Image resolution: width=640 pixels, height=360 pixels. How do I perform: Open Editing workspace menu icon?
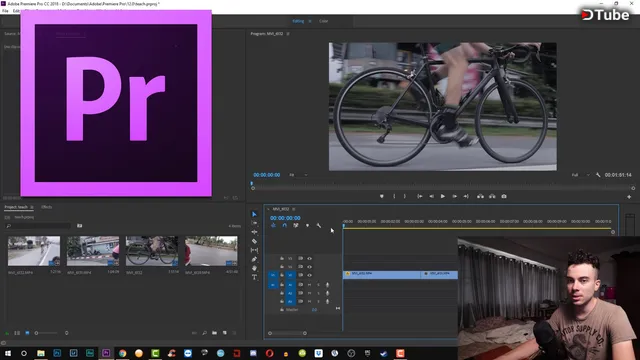(310, 21)
